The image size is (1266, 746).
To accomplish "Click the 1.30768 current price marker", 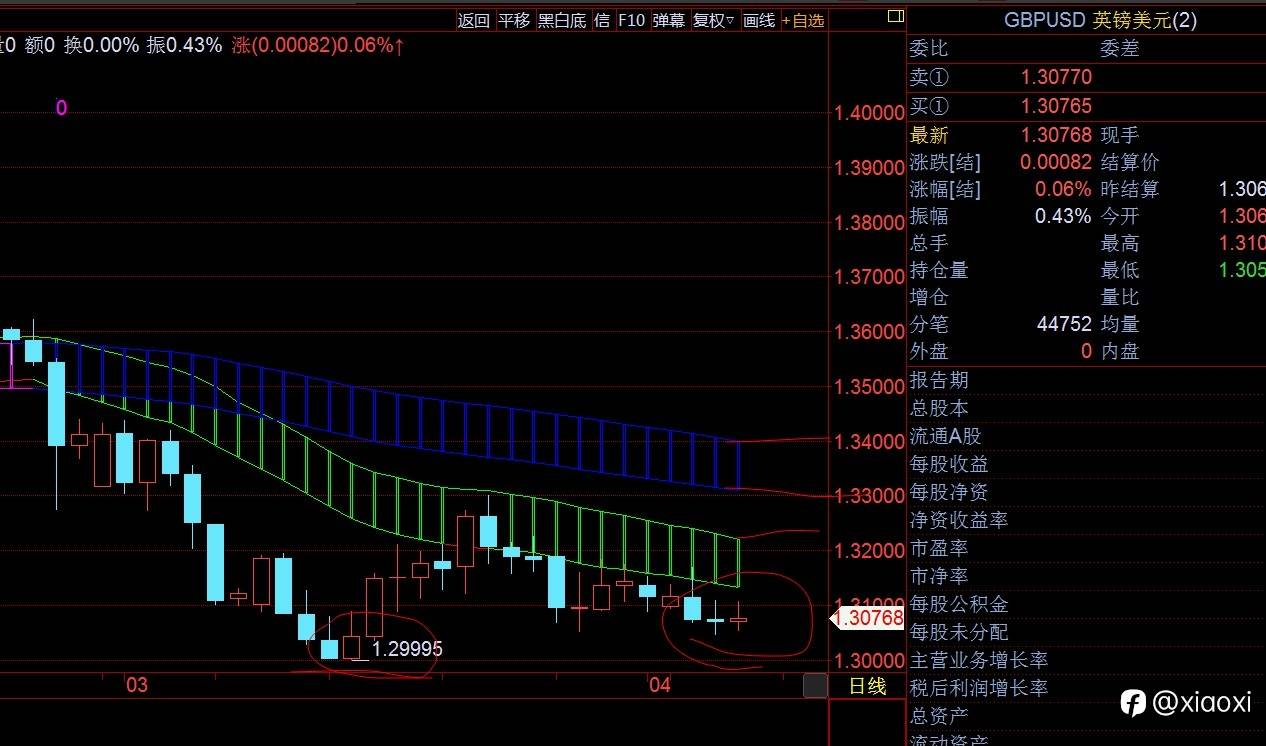I will [869, 618].
